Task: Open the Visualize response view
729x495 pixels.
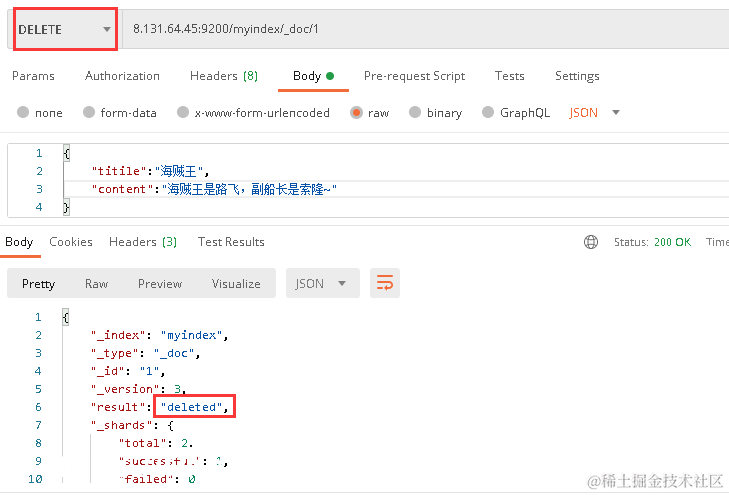Action: (x=236, y=284)
